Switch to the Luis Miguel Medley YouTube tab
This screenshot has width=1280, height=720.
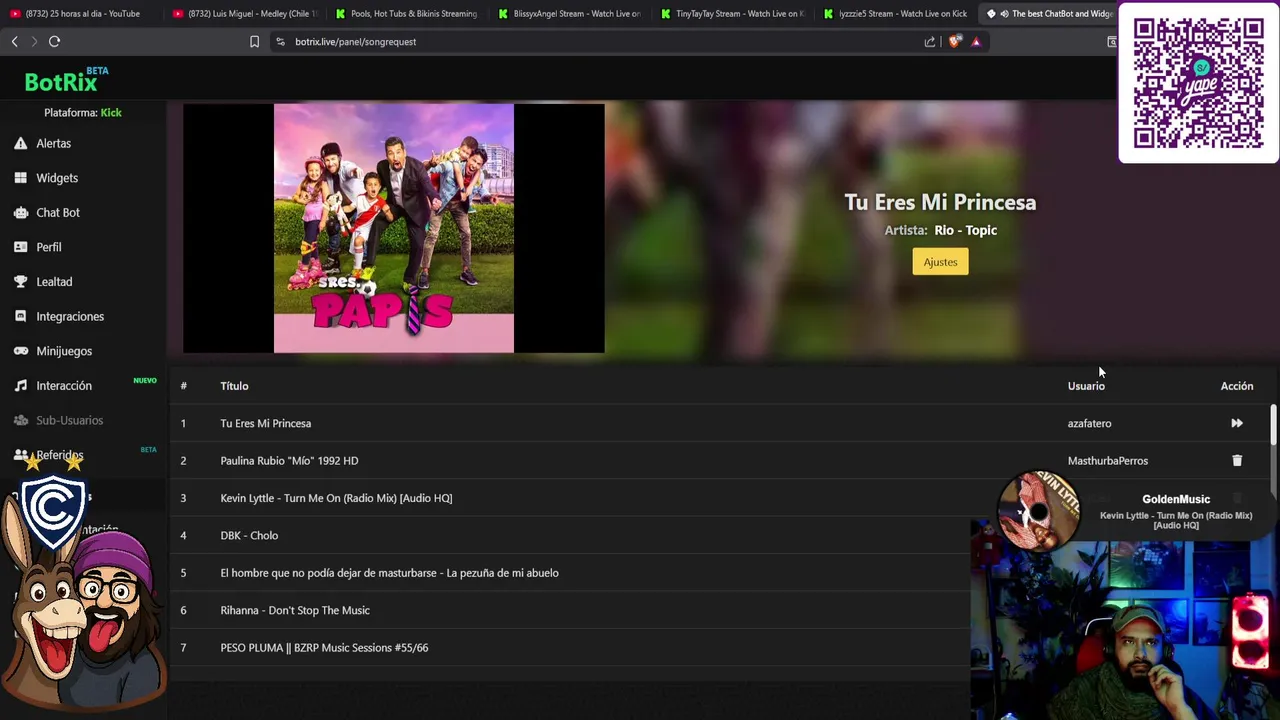point(244,14)
